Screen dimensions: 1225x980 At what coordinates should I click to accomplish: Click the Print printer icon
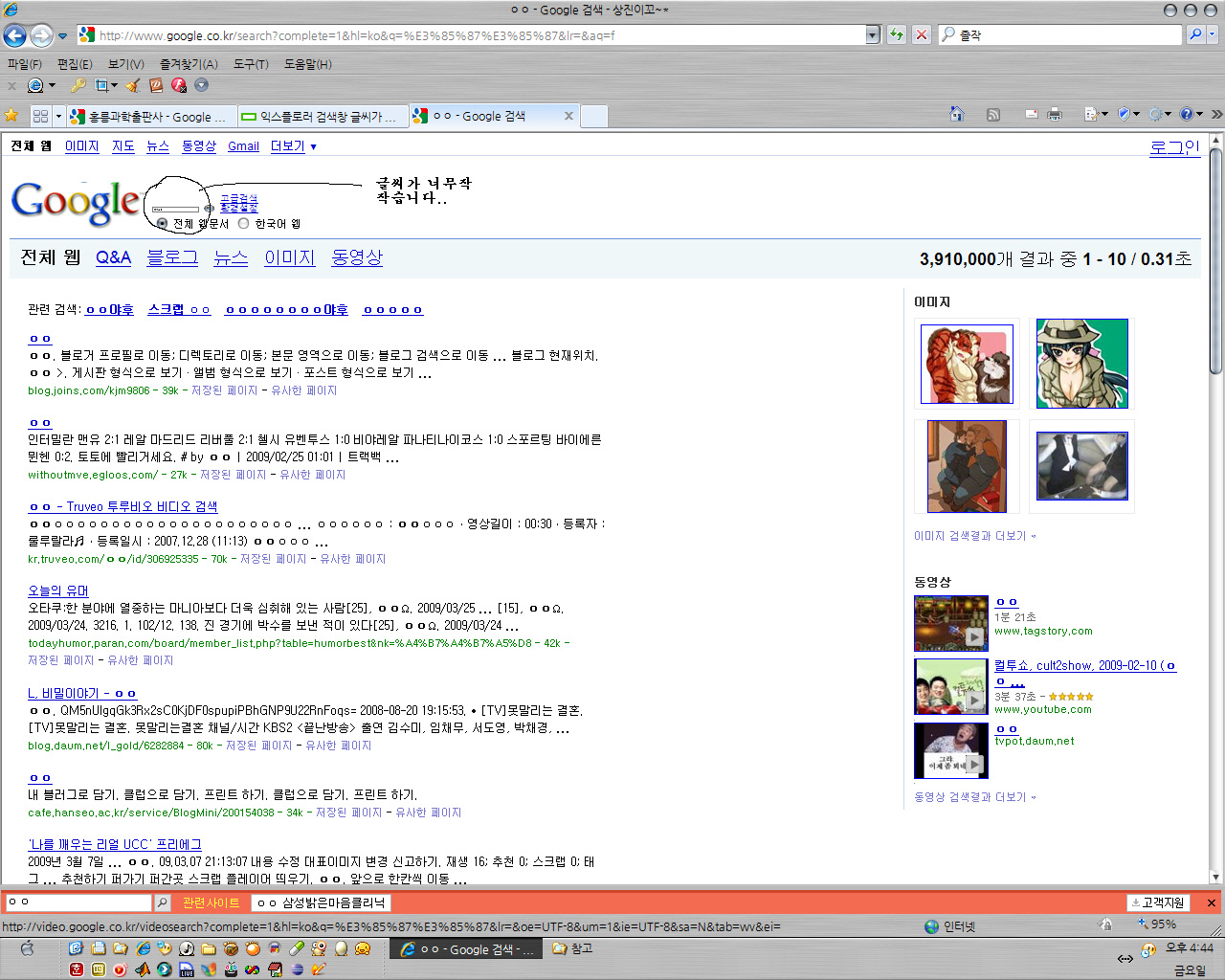coord(1055,114)
